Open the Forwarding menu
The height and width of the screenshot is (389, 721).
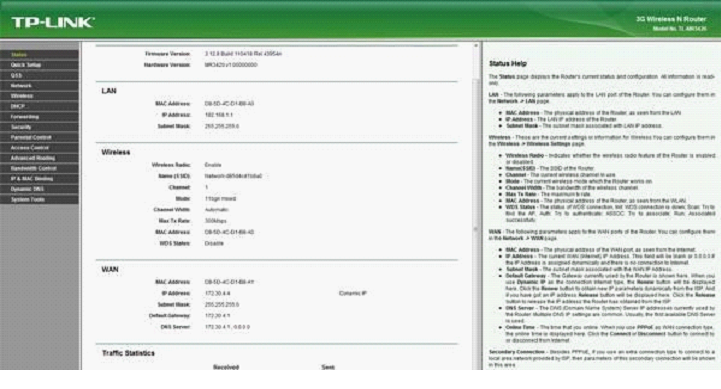pyautogui.click(x=39, y=117)
